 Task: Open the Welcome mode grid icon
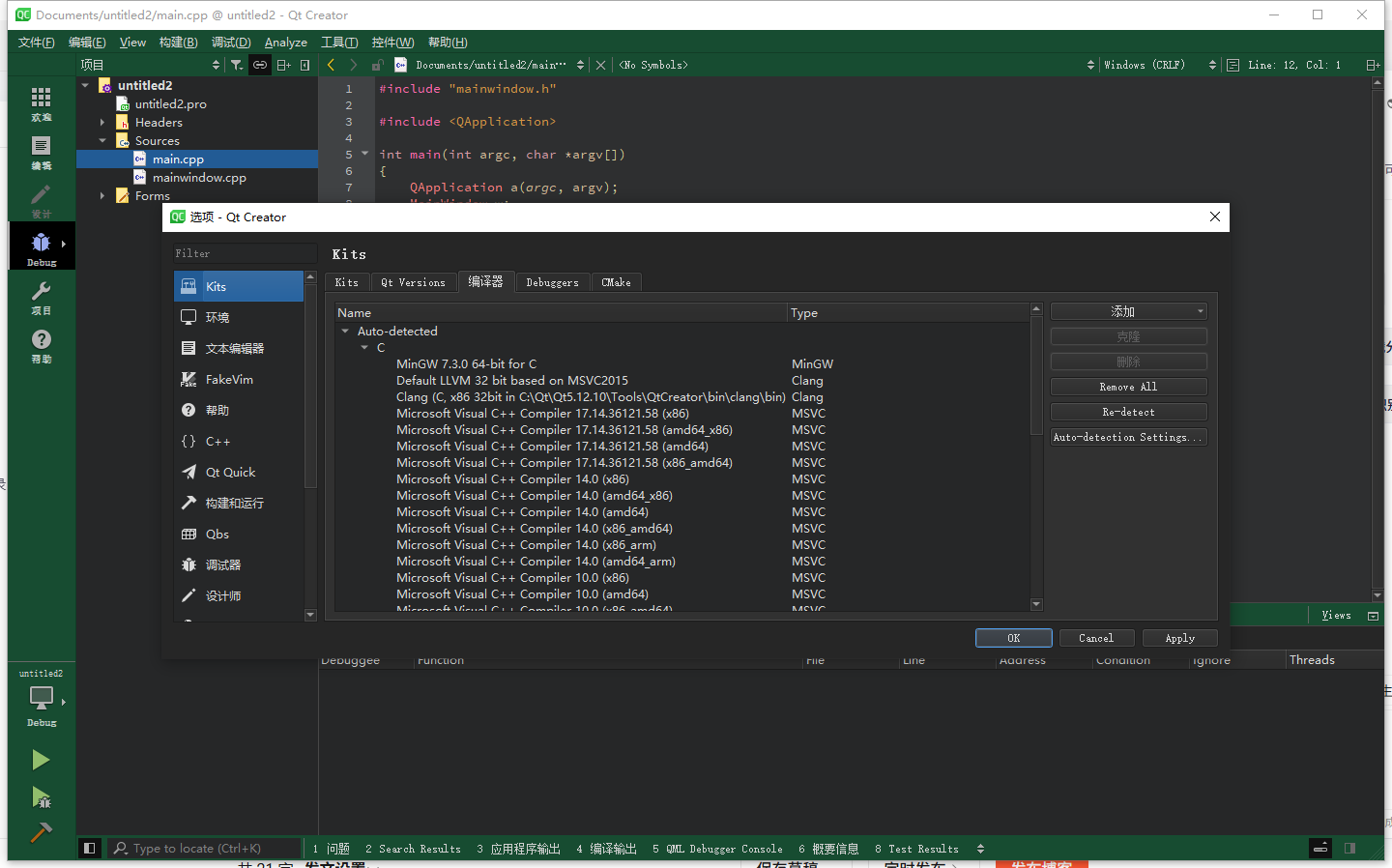(41, 102)
